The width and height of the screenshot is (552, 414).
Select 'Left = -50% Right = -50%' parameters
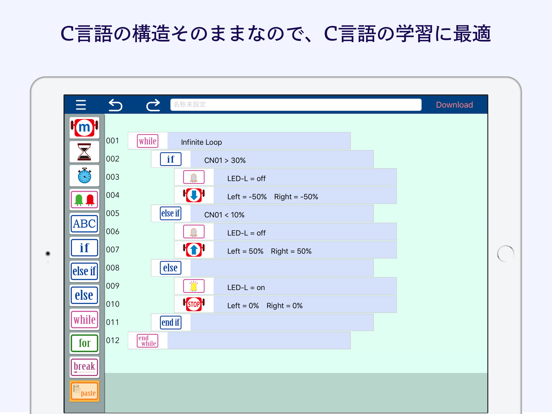[272, 197]
